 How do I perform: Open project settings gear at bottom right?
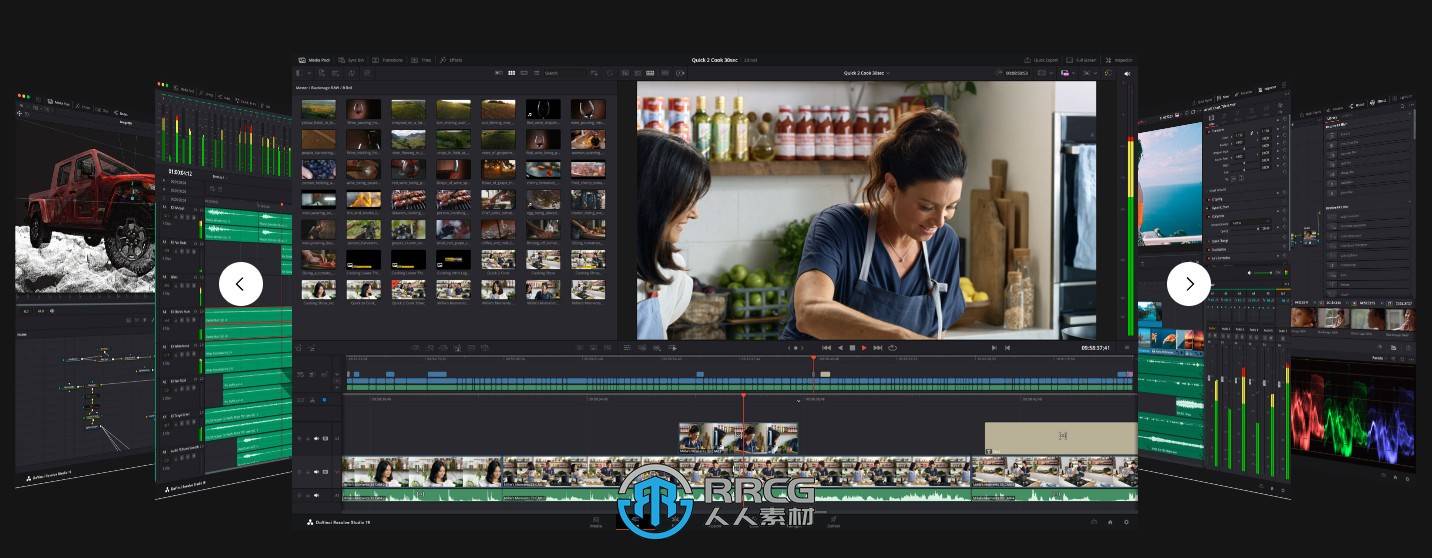tap(1126, 522)
